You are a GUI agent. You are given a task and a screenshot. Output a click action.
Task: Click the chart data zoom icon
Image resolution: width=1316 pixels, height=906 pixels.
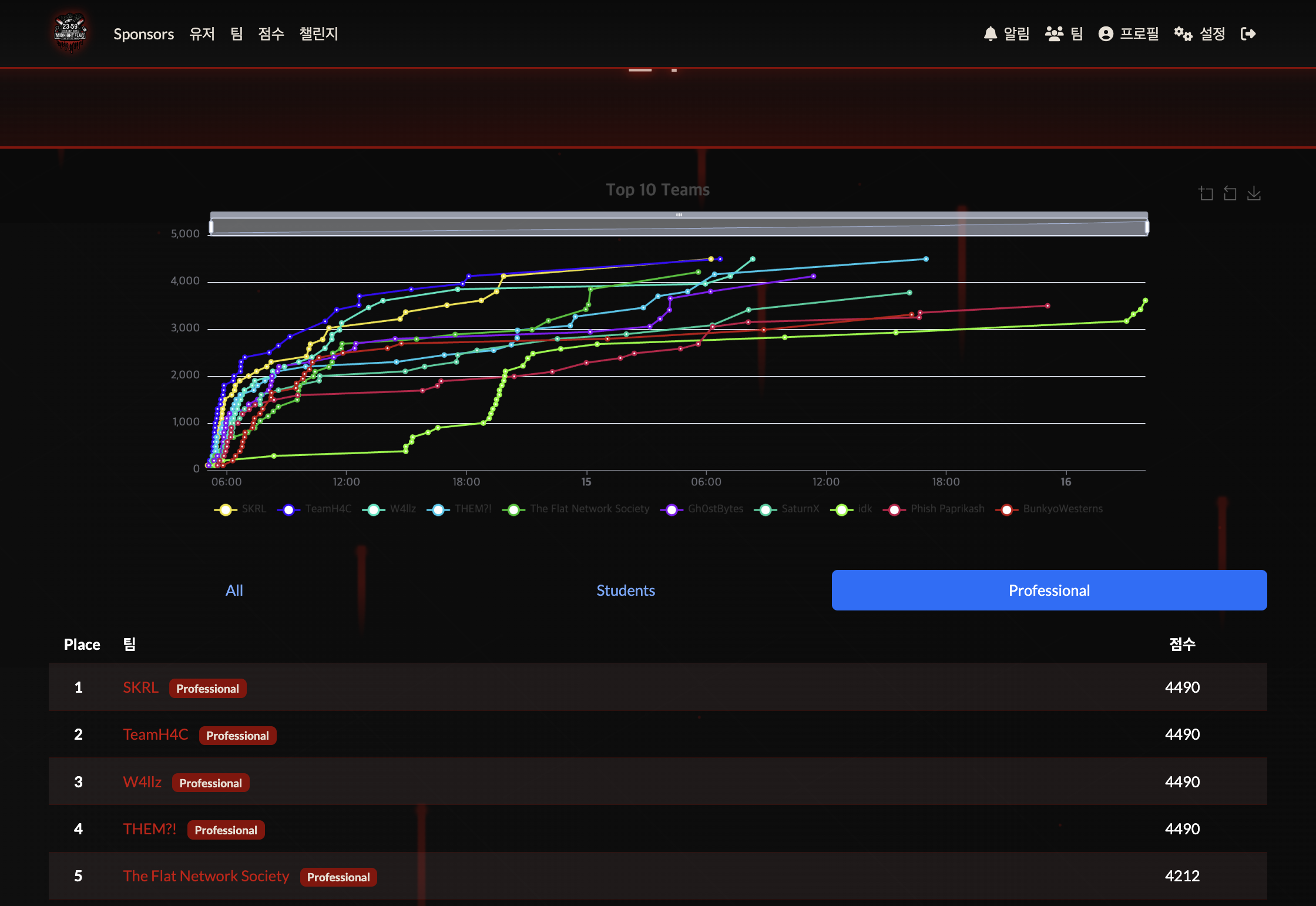(x=1206, y=193)
